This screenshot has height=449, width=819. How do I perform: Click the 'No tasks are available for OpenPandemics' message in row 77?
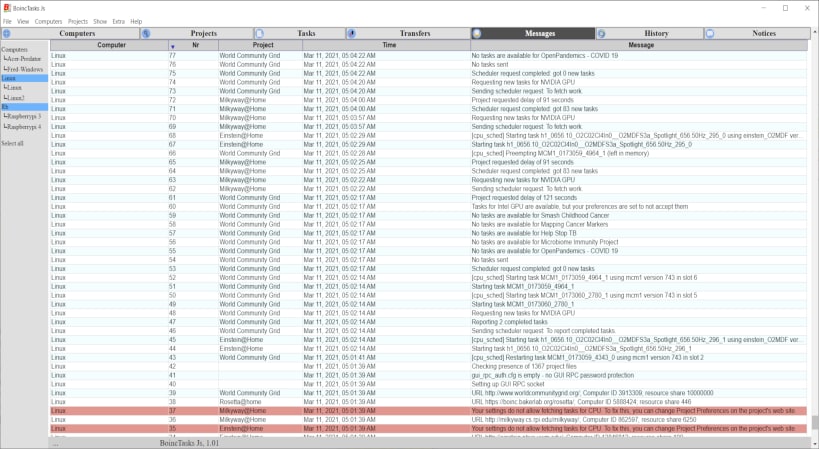click(x=545, y=55)
